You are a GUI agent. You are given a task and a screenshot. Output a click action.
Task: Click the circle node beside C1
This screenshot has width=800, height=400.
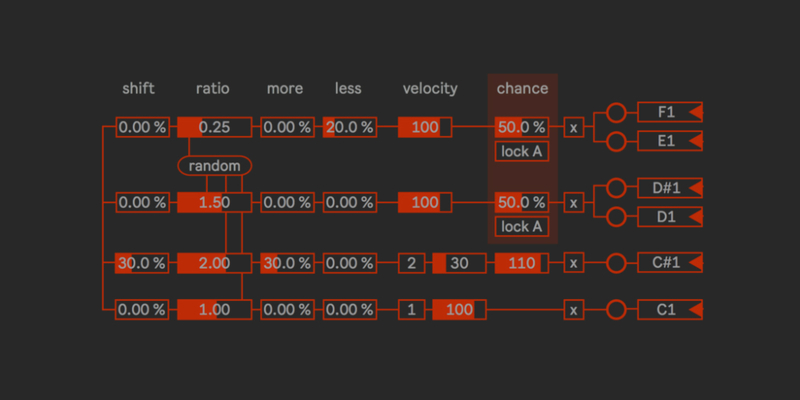616,310
